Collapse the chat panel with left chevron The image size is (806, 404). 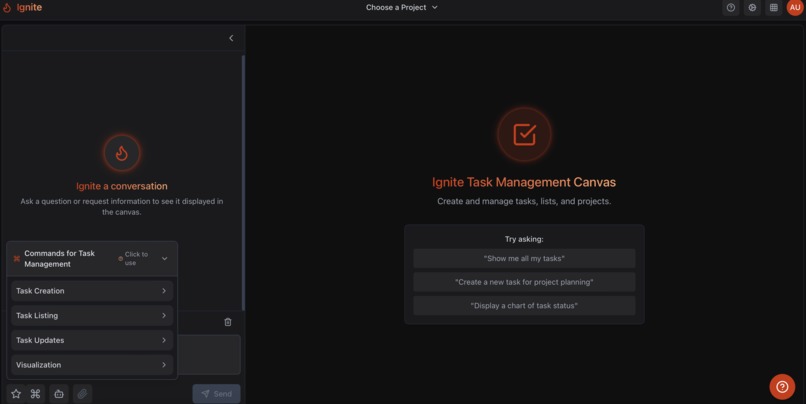pos(231,38)
